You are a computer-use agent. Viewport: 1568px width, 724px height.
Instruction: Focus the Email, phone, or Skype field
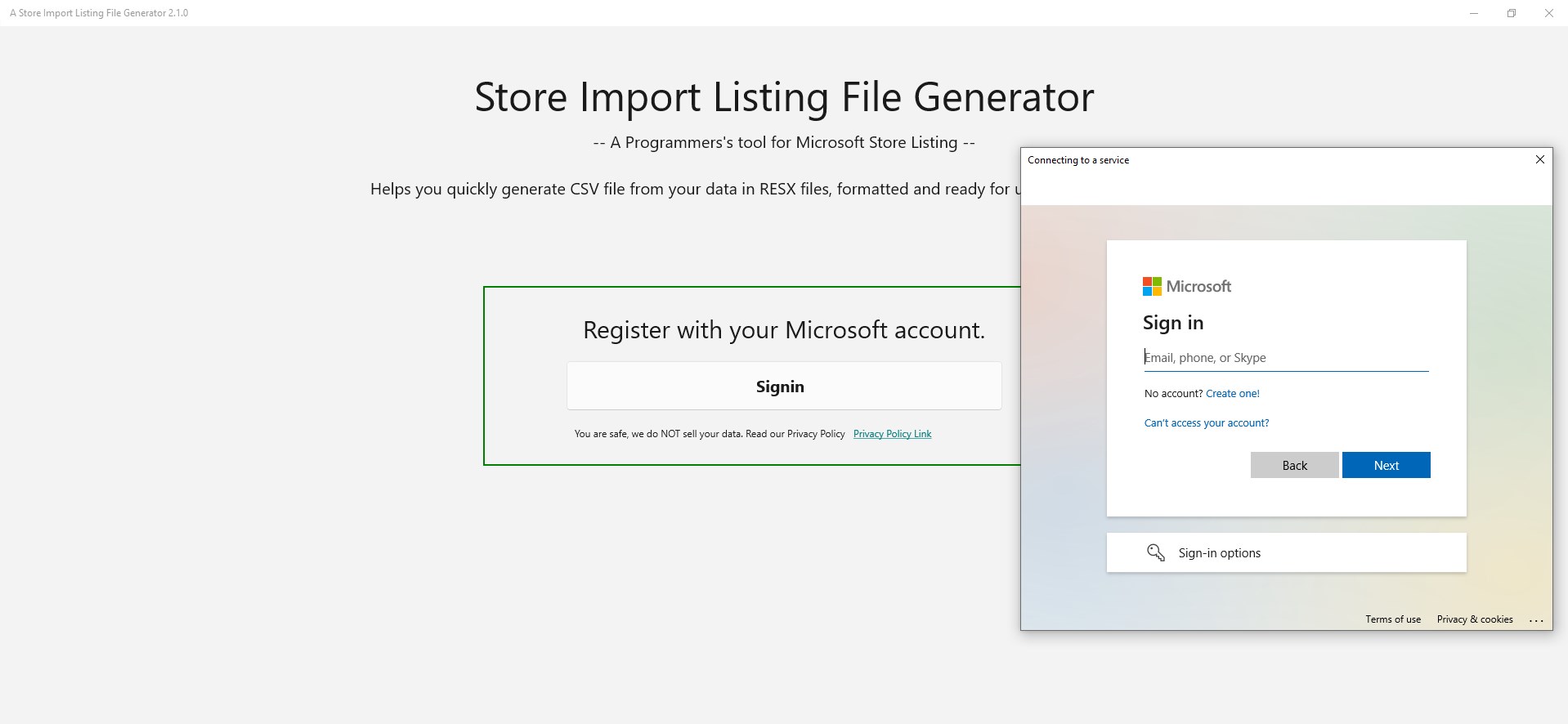point(1285,358)
